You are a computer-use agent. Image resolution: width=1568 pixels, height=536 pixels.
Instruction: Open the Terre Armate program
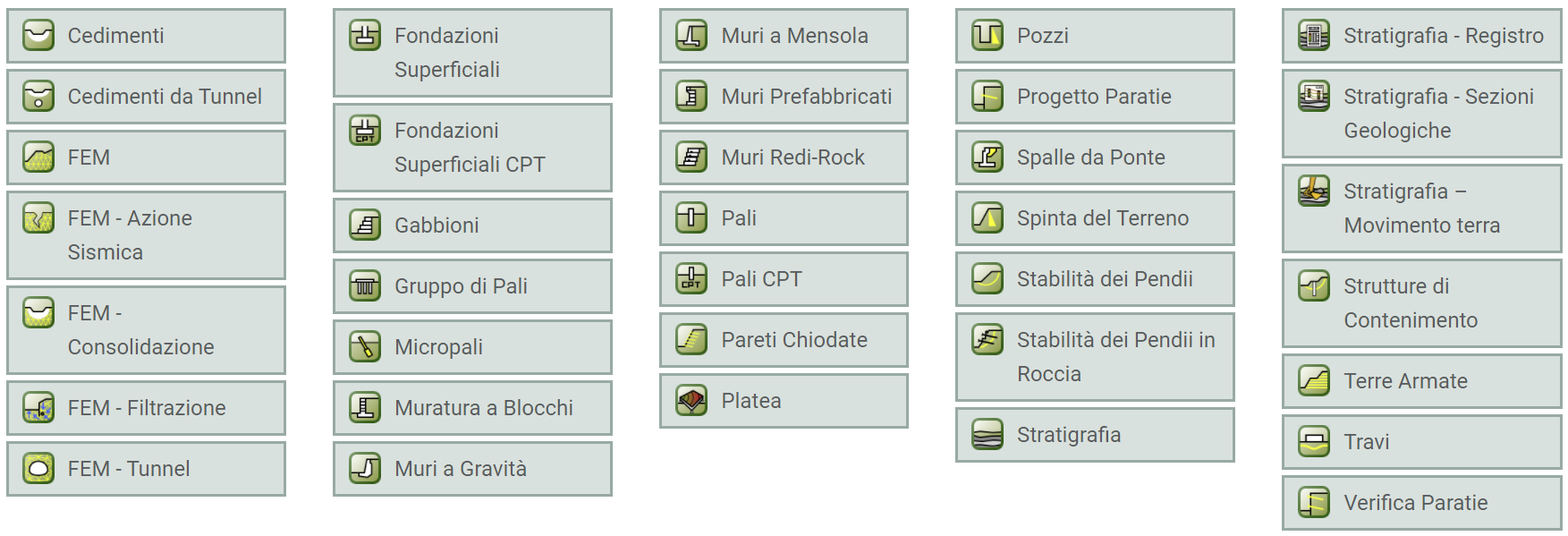click(x=1422, y=381)
